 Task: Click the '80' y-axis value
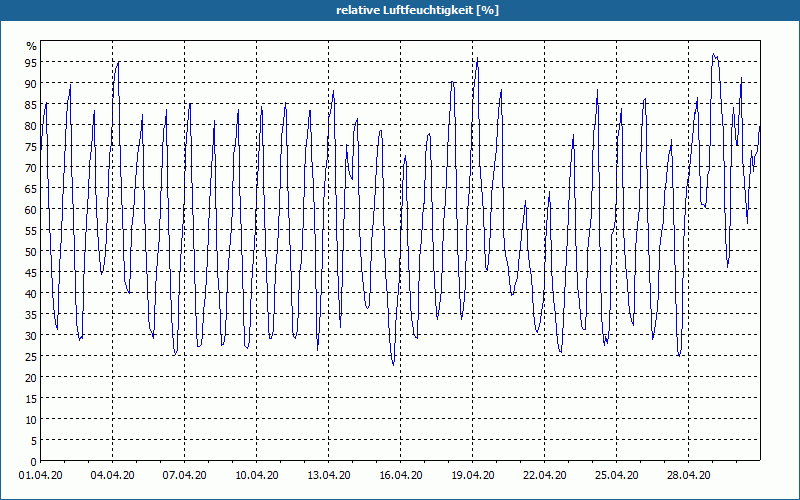pos(32,126)
